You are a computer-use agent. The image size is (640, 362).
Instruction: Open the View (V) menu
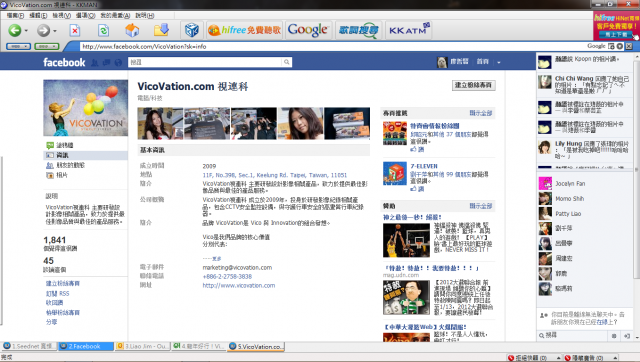[x=61, y=16]
